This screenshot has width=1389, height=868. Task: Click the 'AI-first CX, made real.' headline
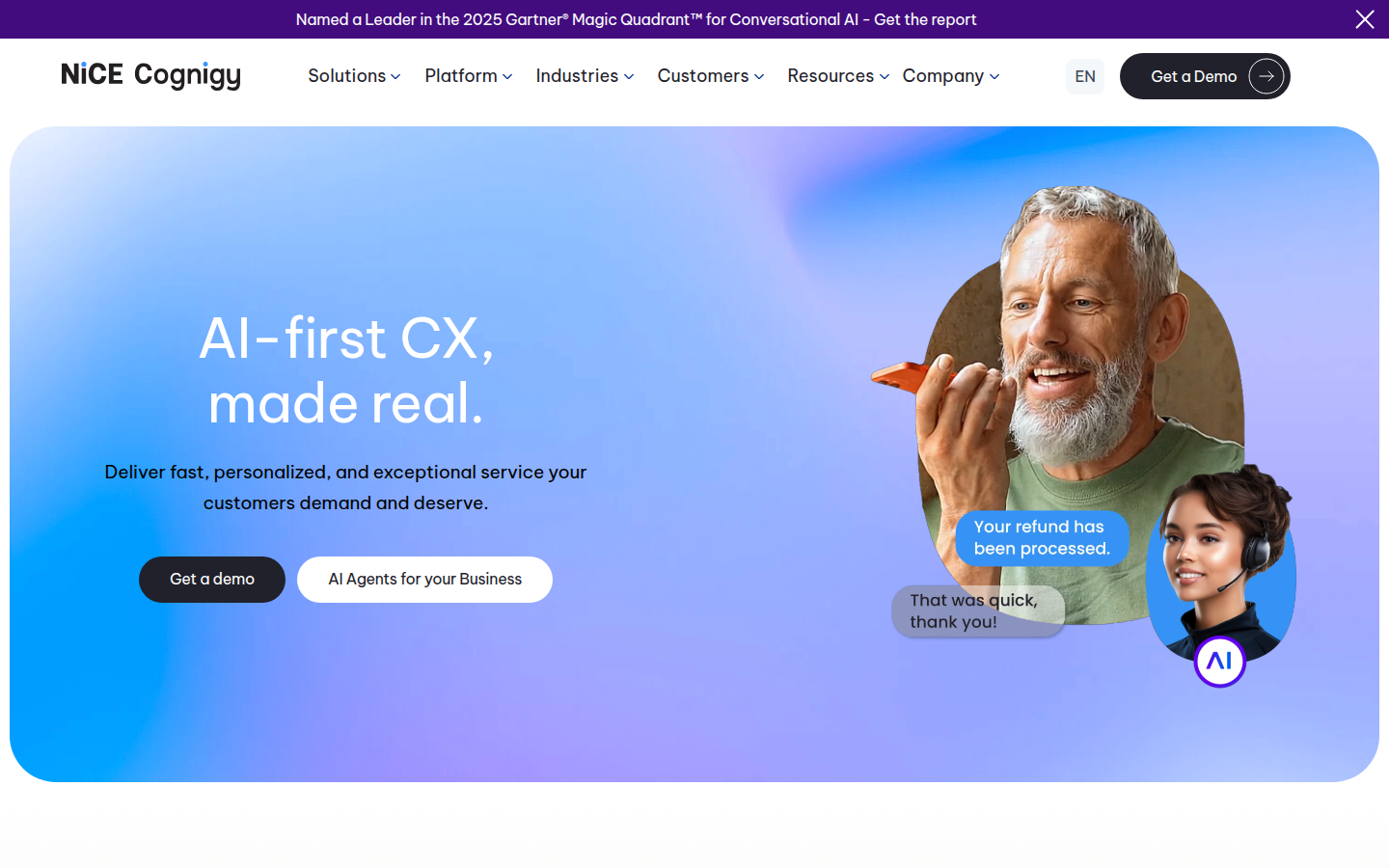coord(346,370)
